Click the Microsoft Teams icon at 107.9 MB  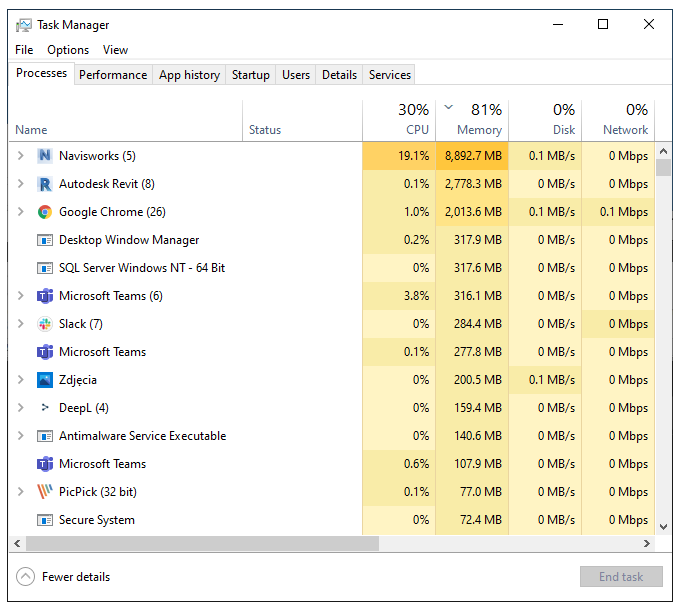[45, 464]
